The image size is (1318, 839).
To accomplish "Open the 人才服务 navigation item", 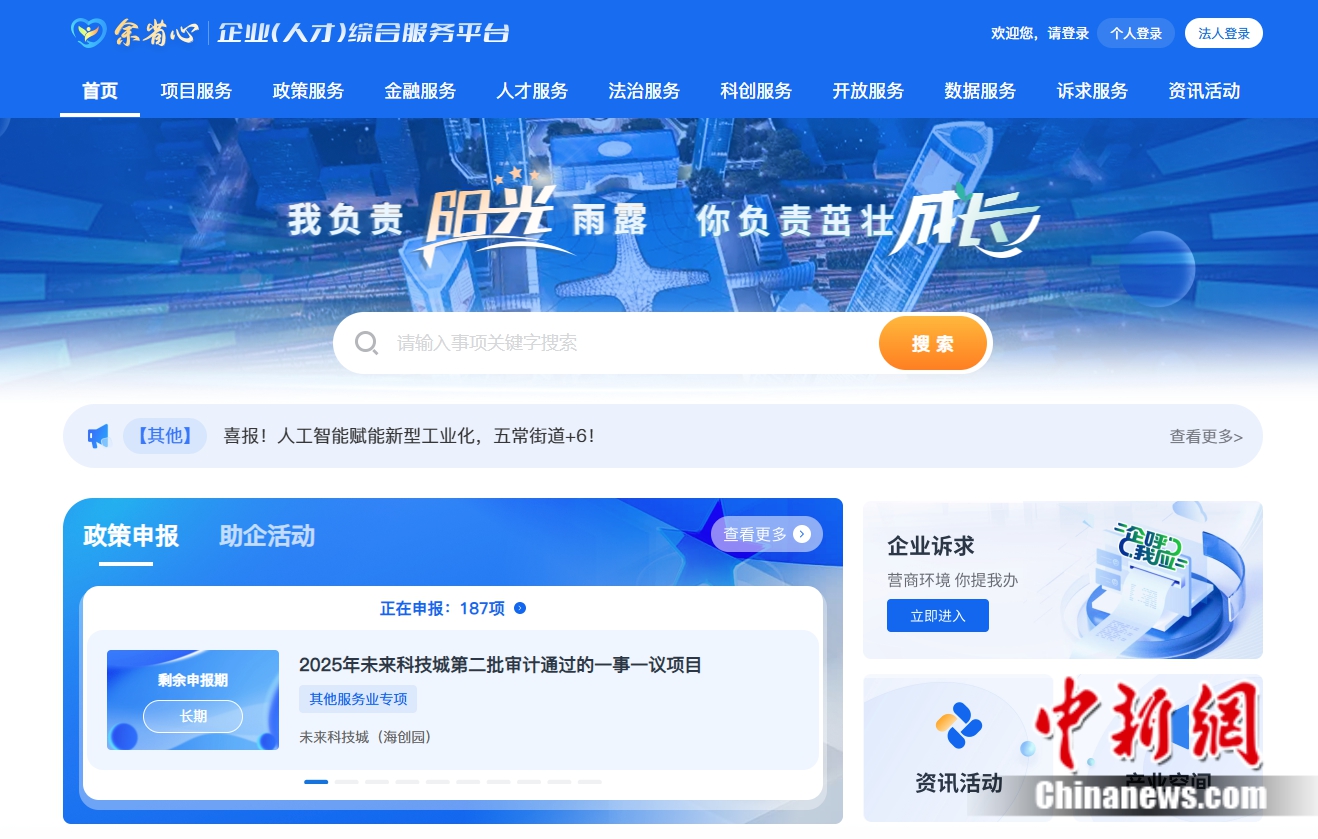I will click(532, 91).
